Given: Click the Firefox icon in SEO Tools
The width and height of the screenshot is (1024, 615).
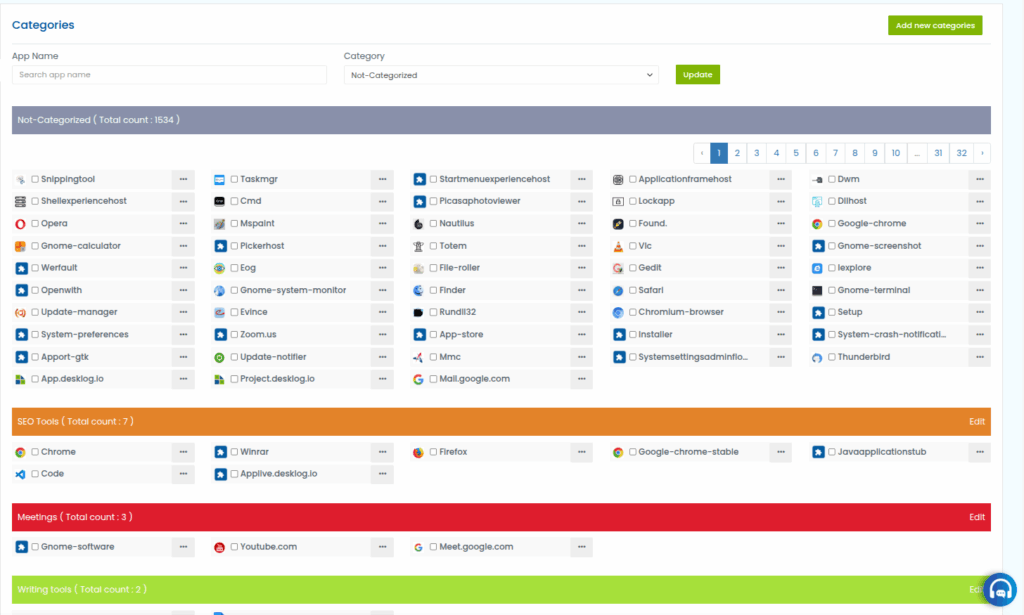Looking at the screenshot, I should pos(419,452).
